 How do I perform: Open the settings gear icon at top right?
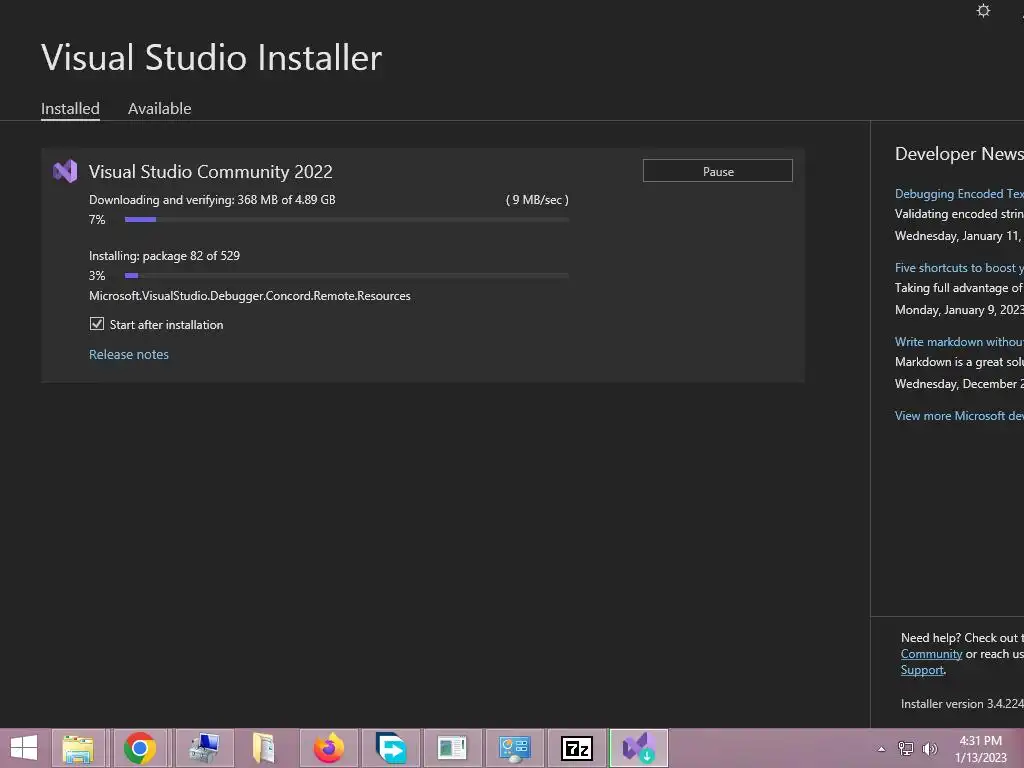point(983,10)
